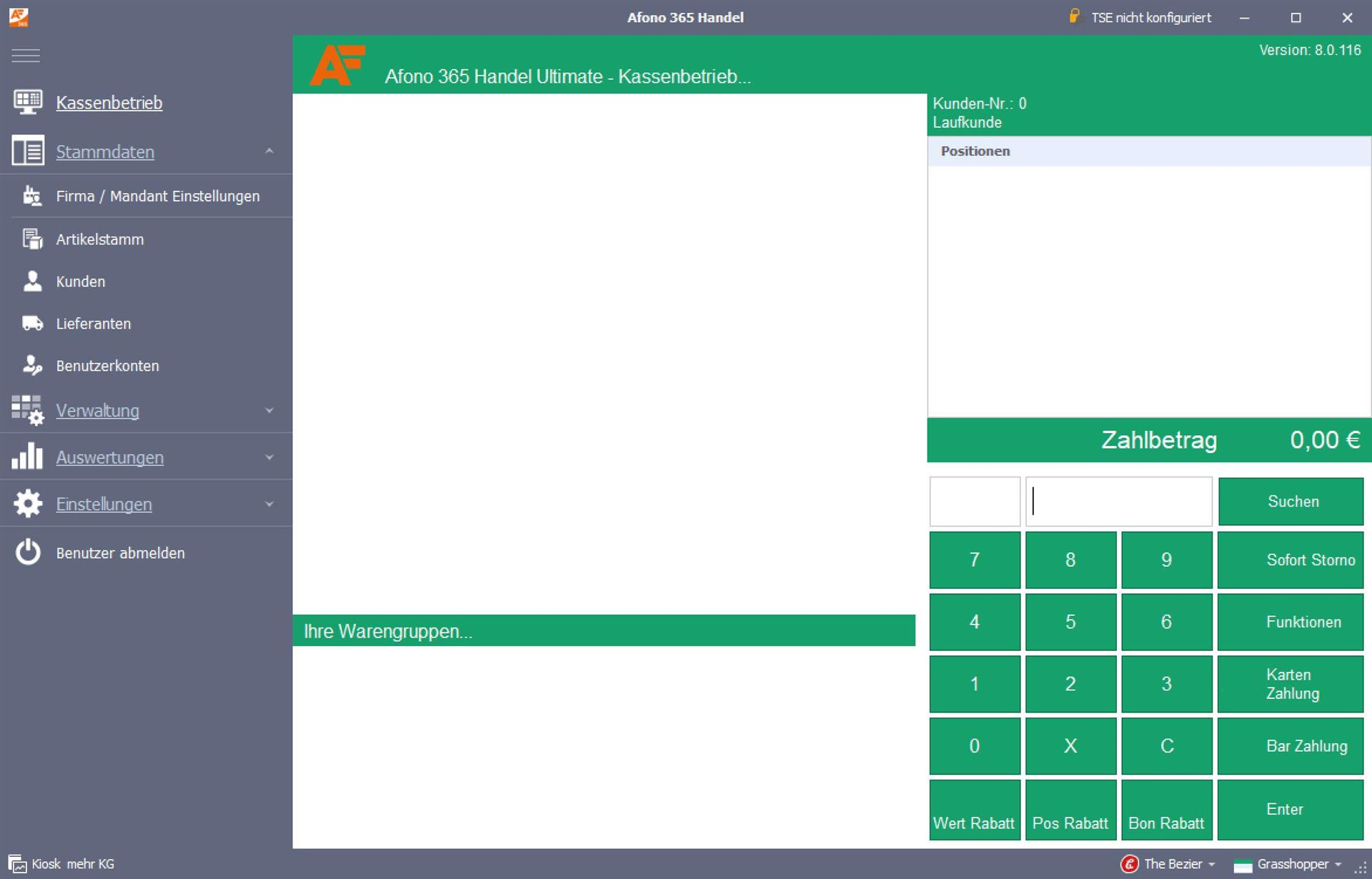Click the Artikelstamm document icon

[32, 239]
